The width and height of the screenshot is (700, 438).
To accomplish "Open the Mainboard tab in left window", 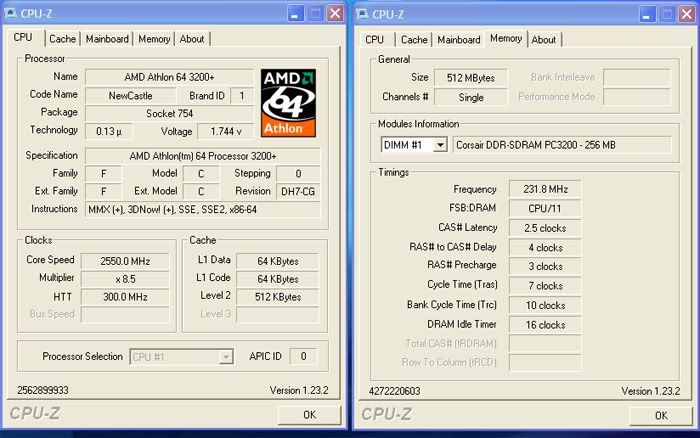I will [x=107, y=39].
